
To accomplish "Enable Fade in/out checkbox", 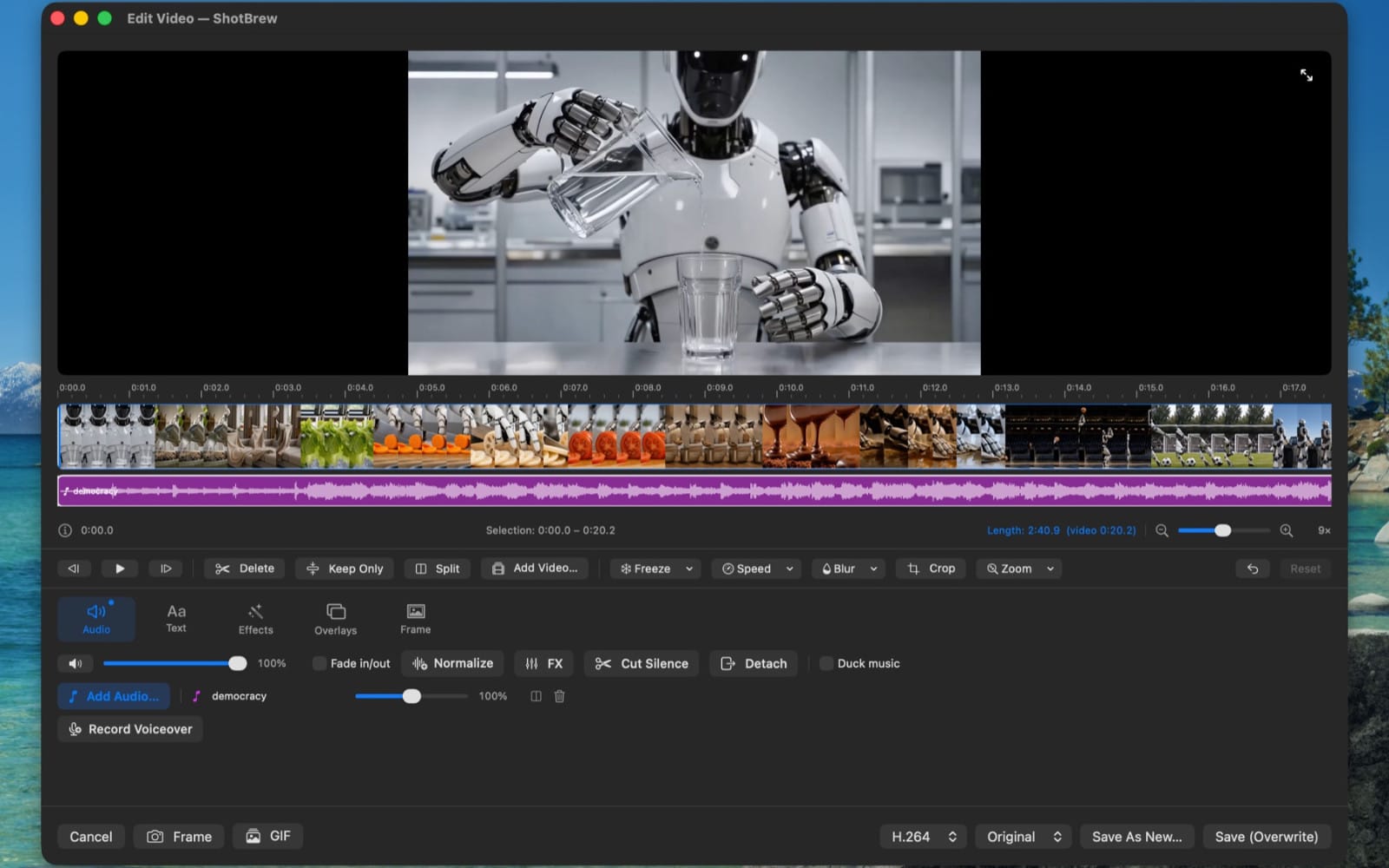I will [x=319, y=663].
